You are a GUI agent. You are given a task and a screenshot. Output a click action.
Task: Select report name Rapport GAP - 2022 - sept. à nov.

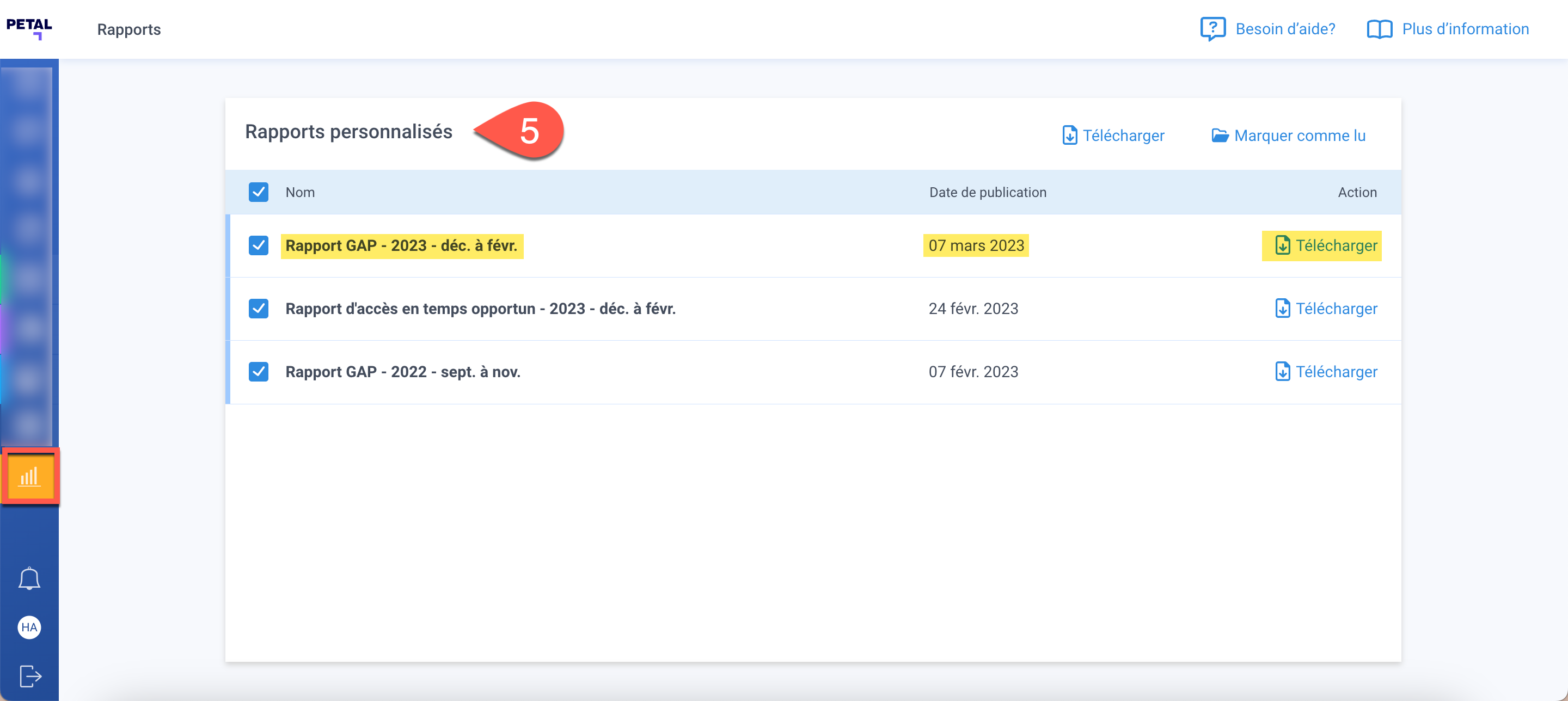coord(403,371)
